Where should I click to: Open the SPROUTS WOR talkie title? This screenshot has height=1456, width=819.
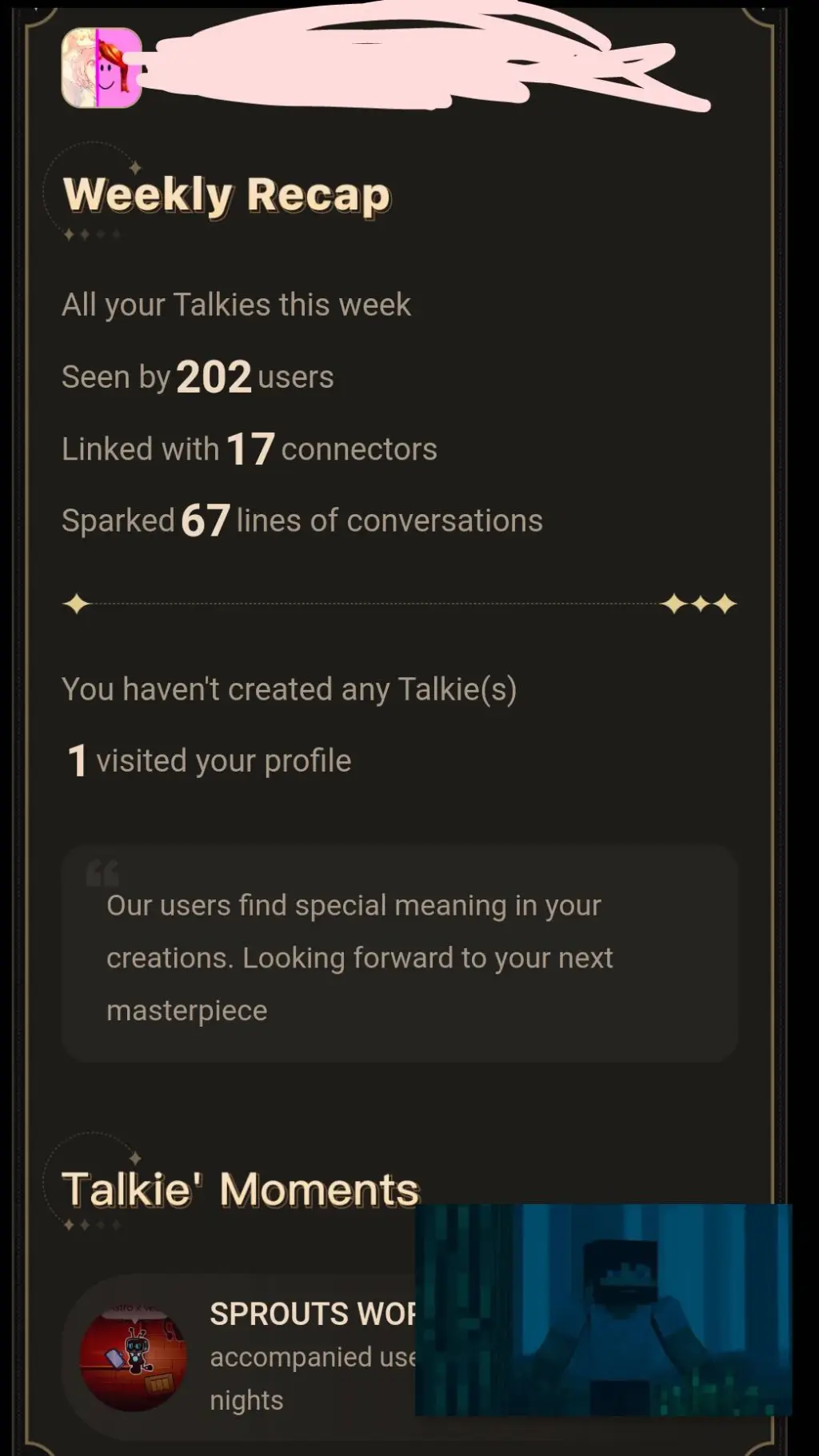coord(312,1314)
